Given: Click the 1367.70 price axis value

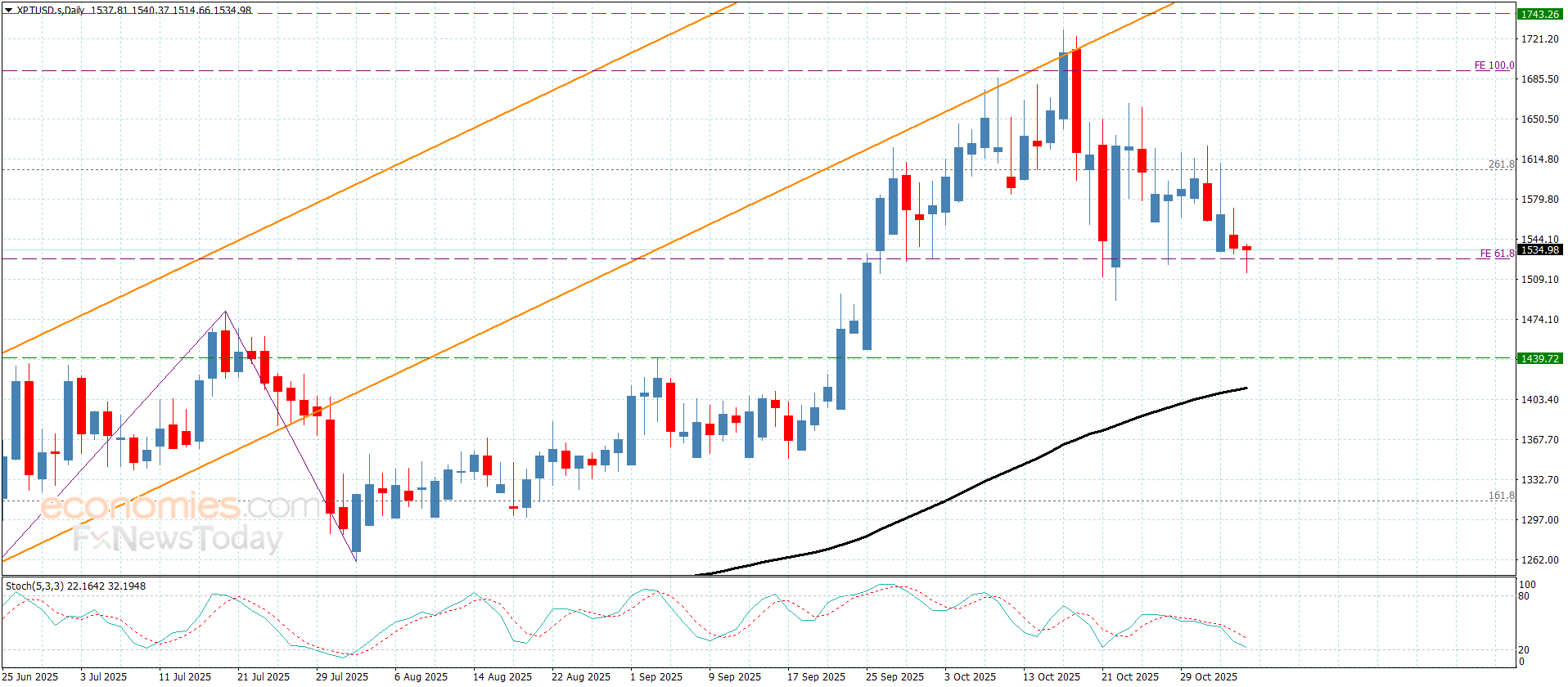Looking at the screenshot, I should 1539,439.
